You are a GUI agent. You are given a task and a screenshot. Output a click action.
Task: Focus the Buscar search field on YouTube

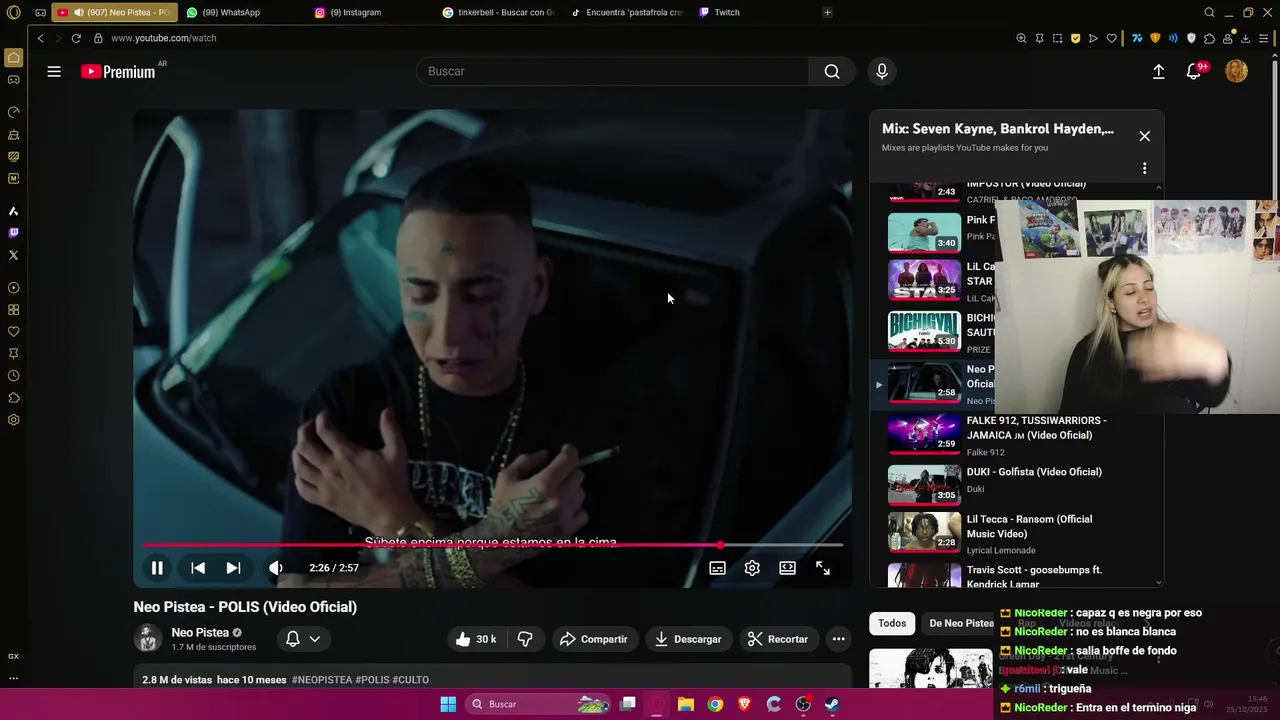[x=612, y=71]
